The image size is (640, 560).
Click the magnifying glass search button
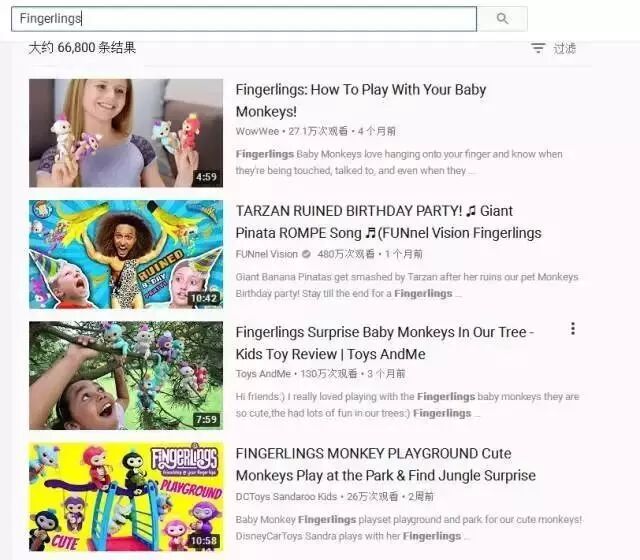tap(502, 19)
